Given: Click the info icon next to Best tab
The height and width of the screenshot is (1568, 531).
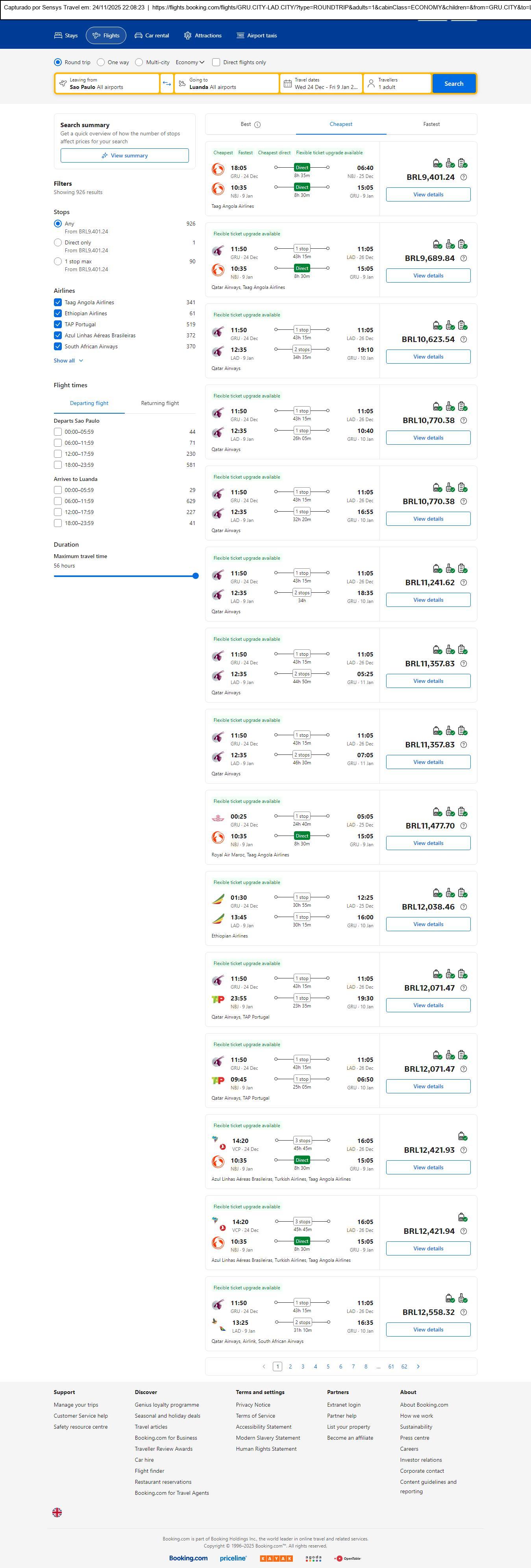Looking at the screenshot, I should pos(257,124).
